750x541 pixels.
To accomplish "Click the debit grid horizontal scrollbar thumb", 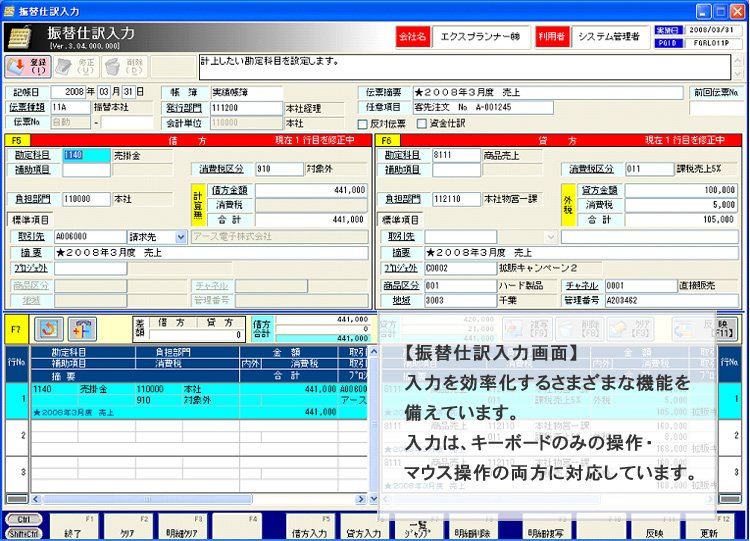I will (x=146, y=499).
